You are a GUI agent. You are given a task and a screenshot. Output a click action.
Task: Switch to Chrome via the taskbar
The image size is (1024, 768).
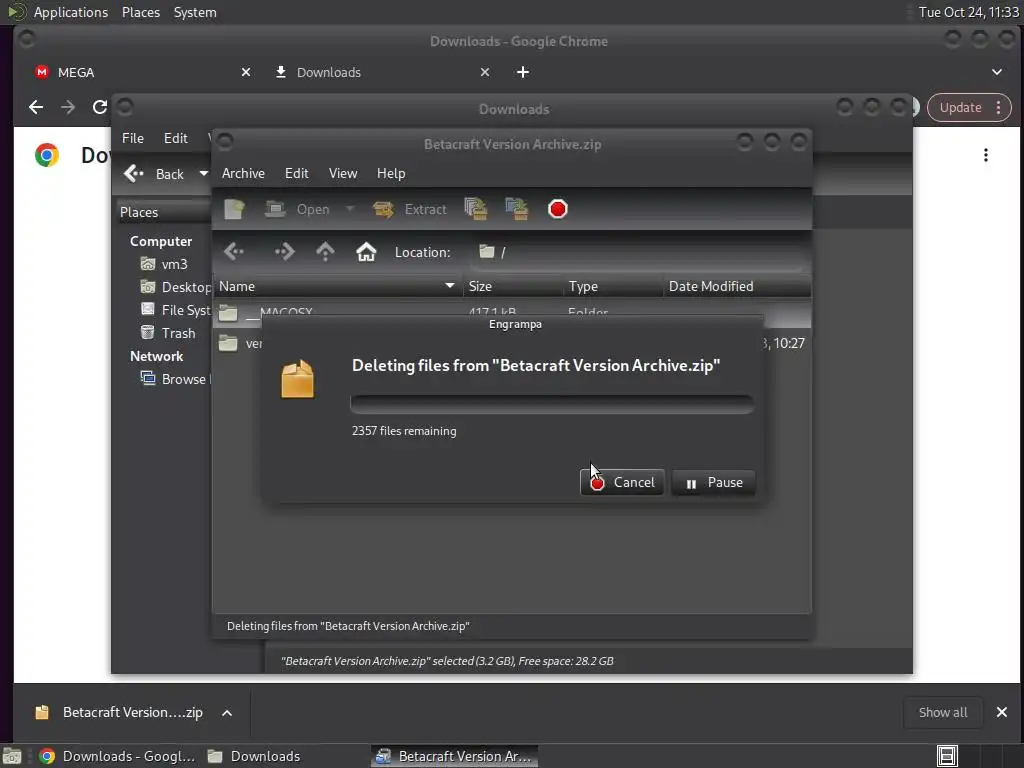tap(117, 756)
